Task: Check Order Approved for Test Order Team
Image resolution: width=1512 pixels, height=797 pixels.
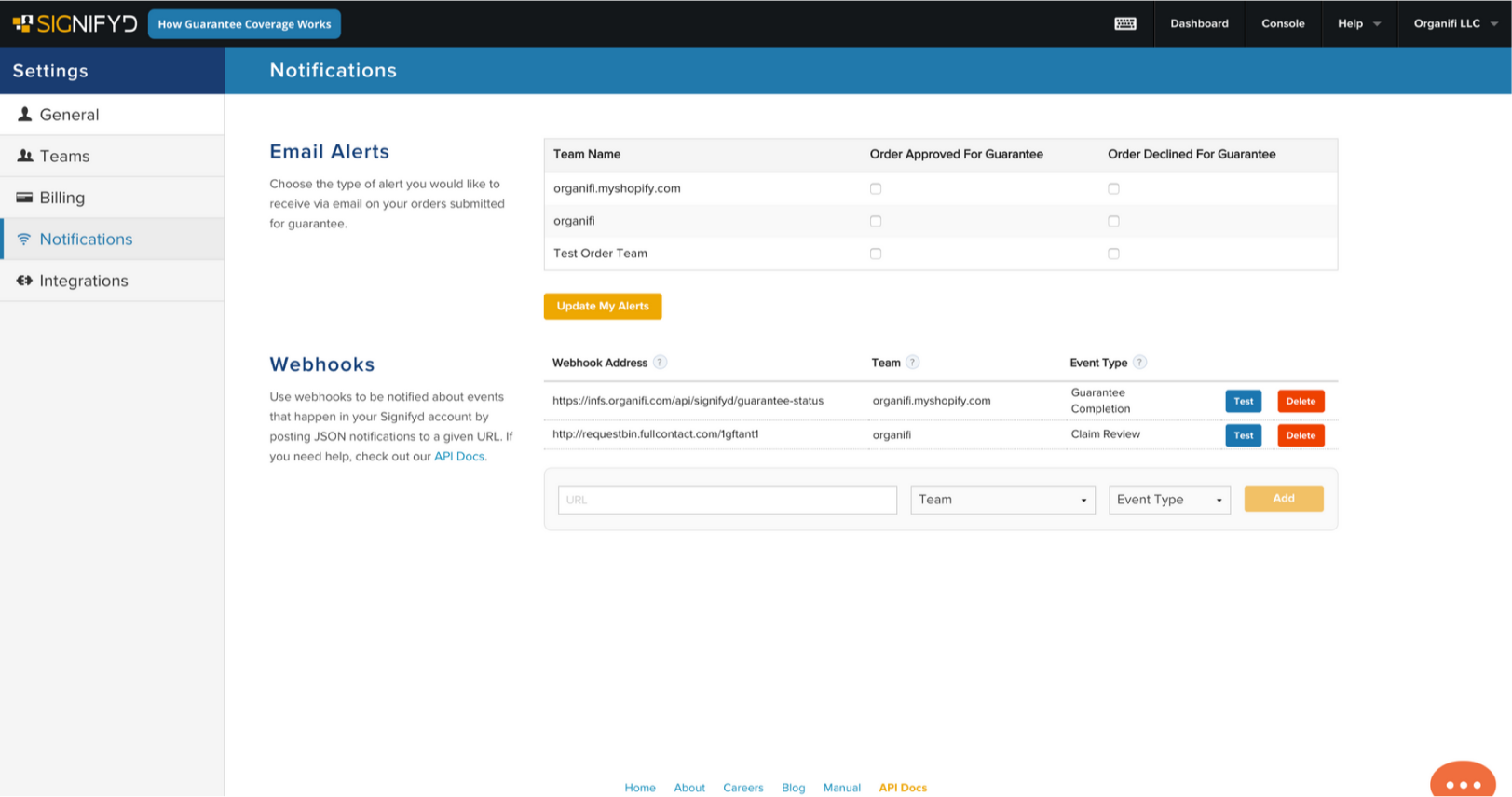Action: pos(876,254)
